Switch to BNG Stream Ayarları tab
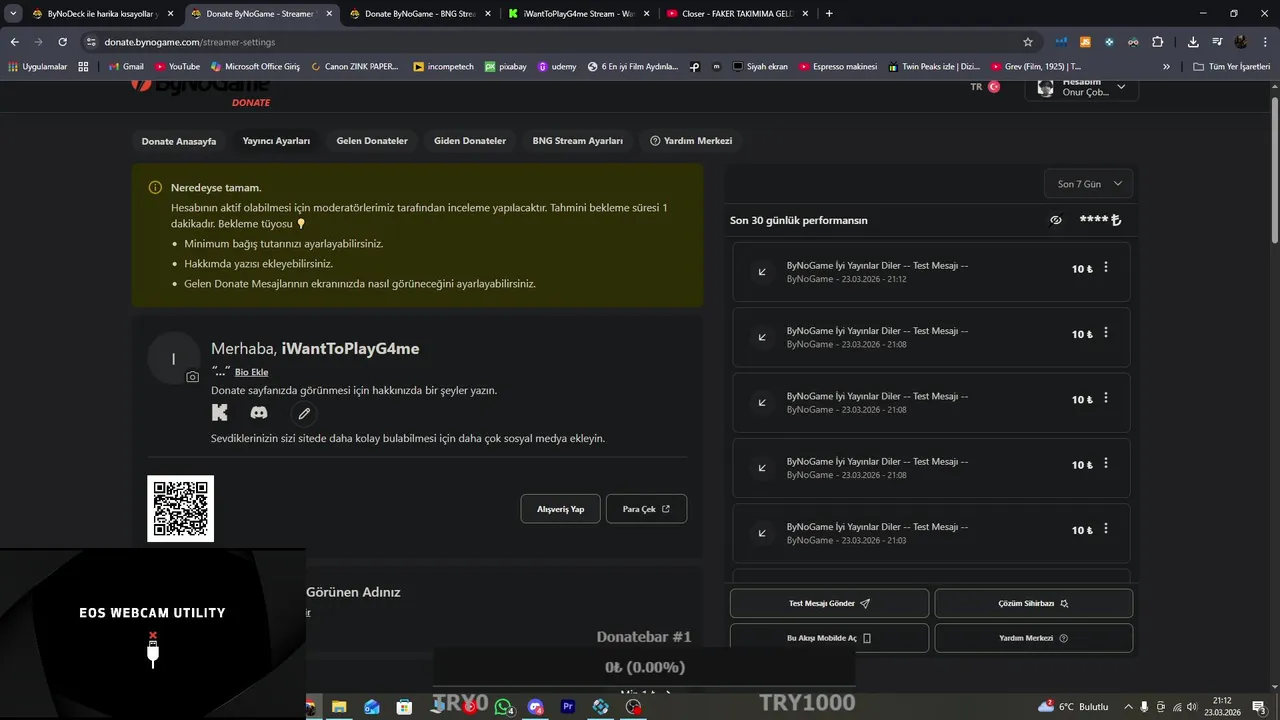The image size is (1280, 720). click(x=578, y=141)
